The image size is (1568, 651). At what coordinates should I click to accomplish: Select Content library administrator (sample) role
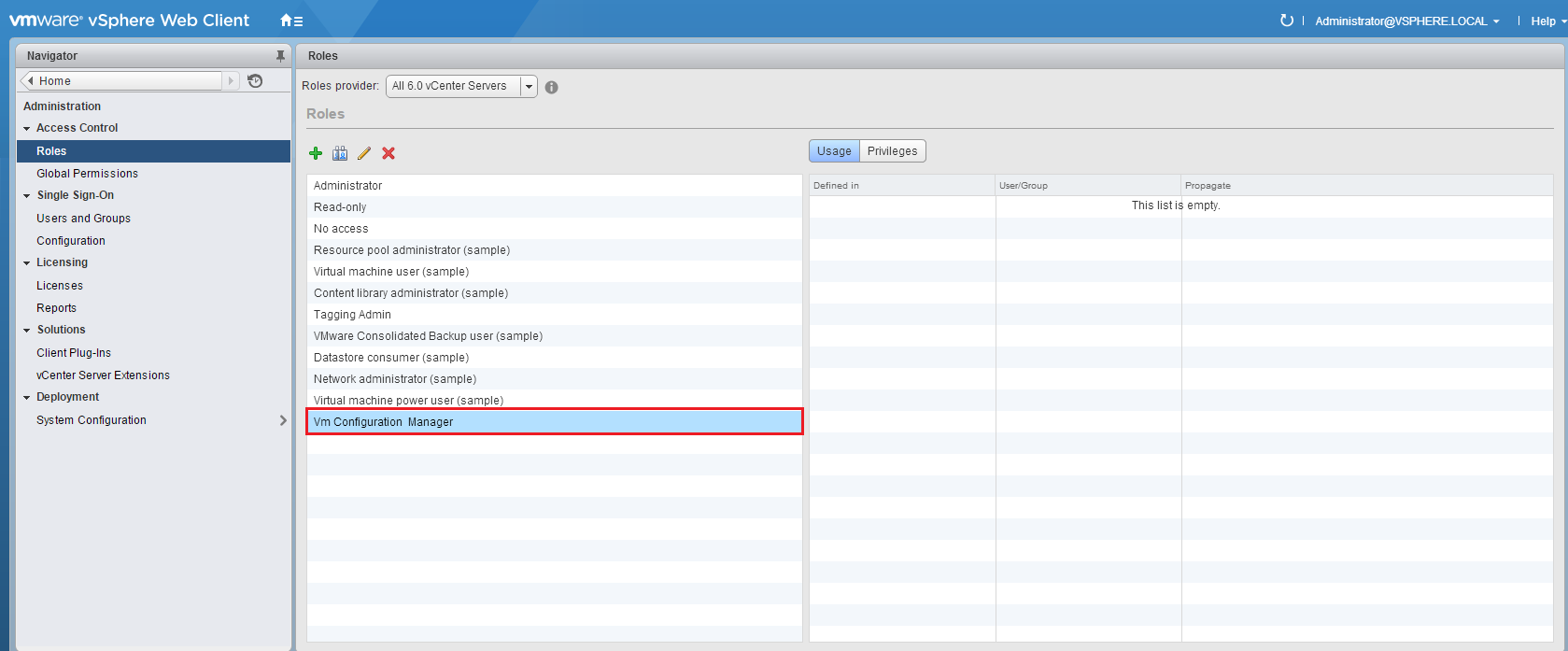[555, 293]
